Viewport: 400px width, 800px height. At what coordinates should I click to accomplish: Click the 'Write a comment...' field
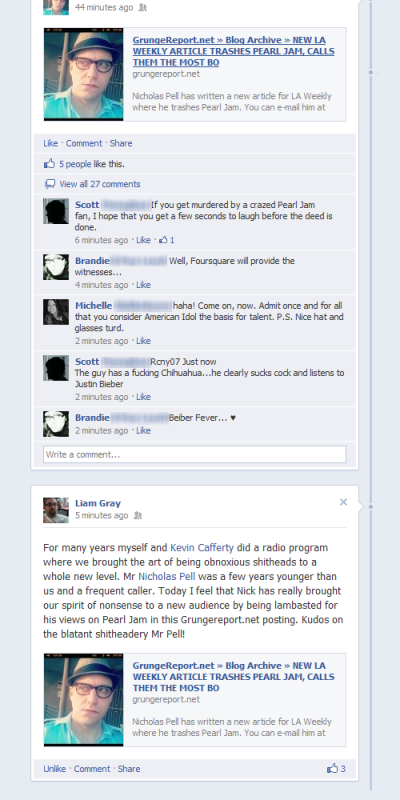194,454
